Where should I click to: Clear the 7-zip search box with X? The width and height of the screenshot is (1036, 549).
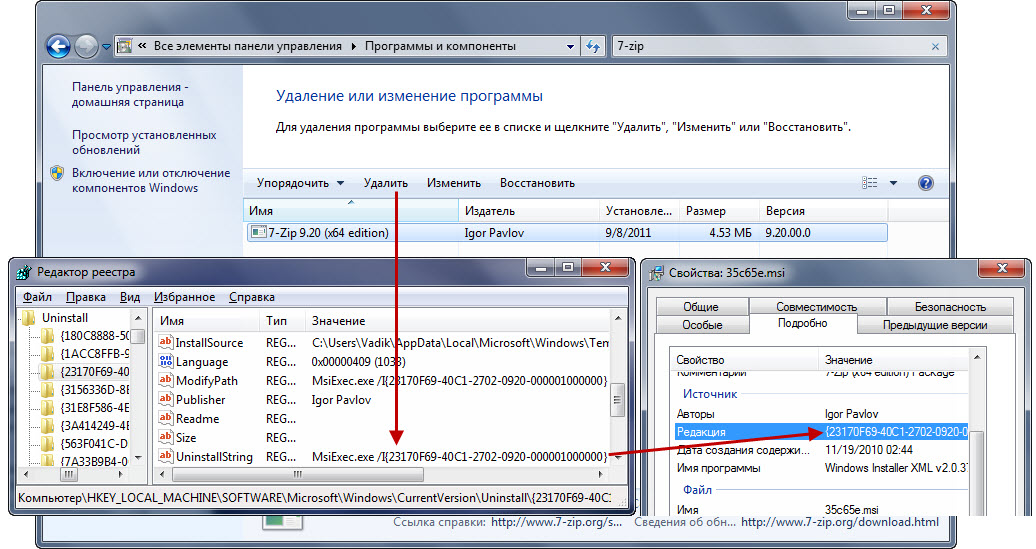pyautogui.click(x=935, y=47)
